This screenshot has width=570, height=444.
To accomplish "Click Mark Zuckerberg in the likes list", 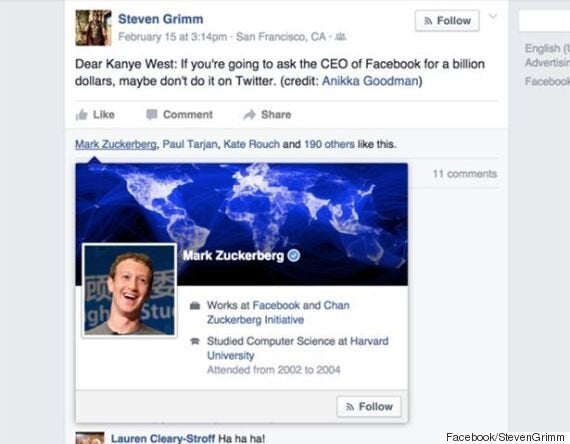I will coord(116,144).
